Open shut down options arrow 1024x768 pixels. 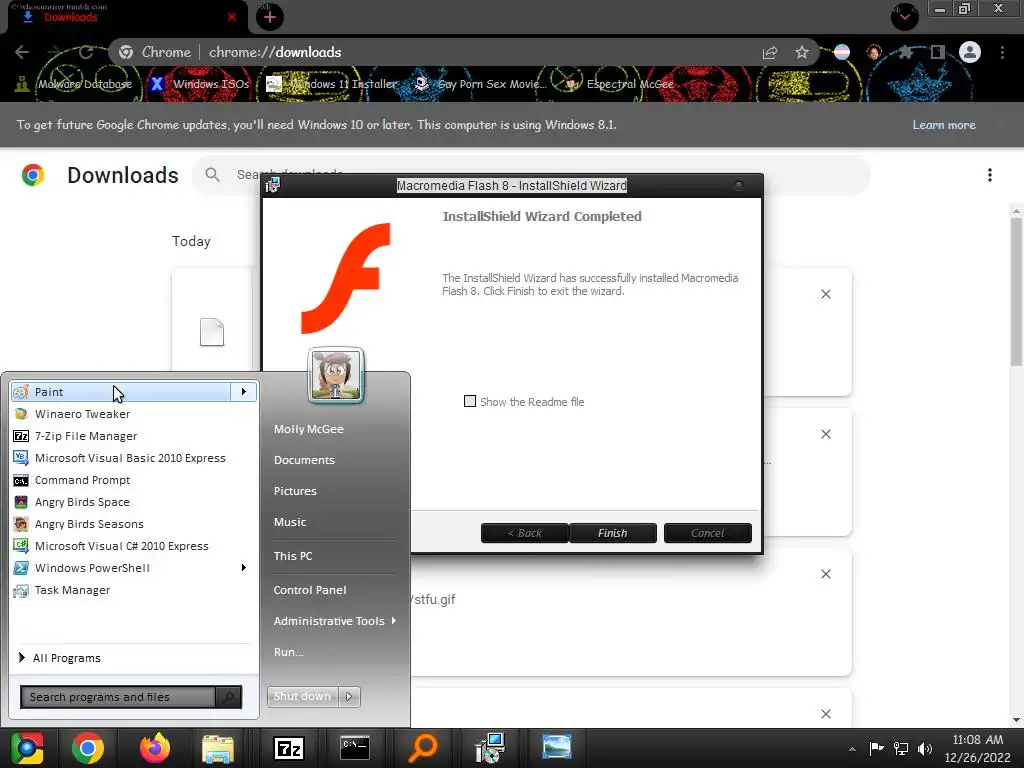pos(349,696)
